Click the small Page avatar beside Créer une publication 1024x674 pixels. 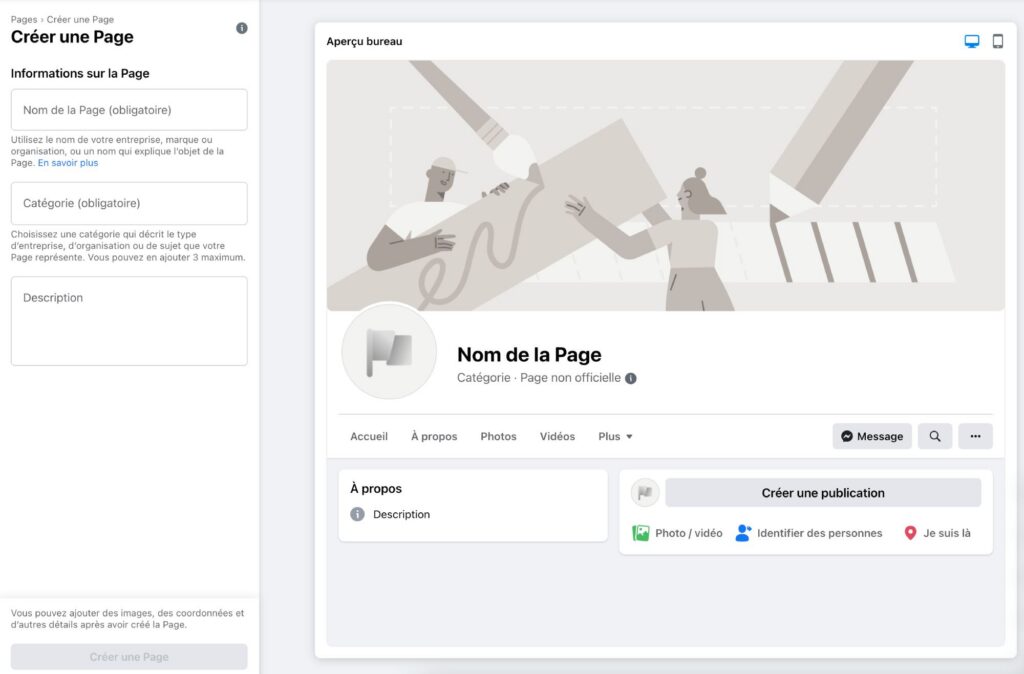[644, 492]
